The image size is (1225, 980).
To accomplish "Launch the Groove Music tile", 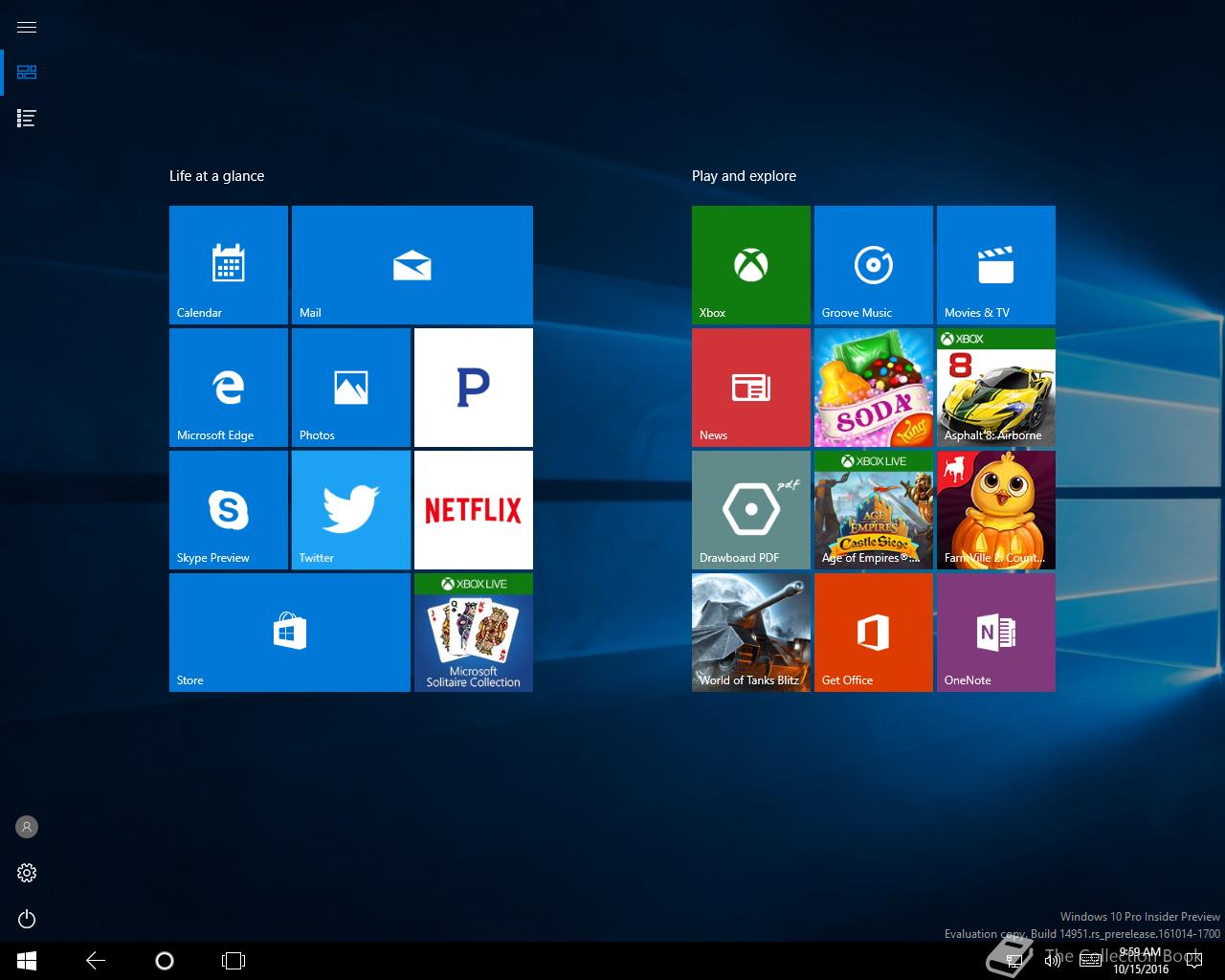I will 874,265.
